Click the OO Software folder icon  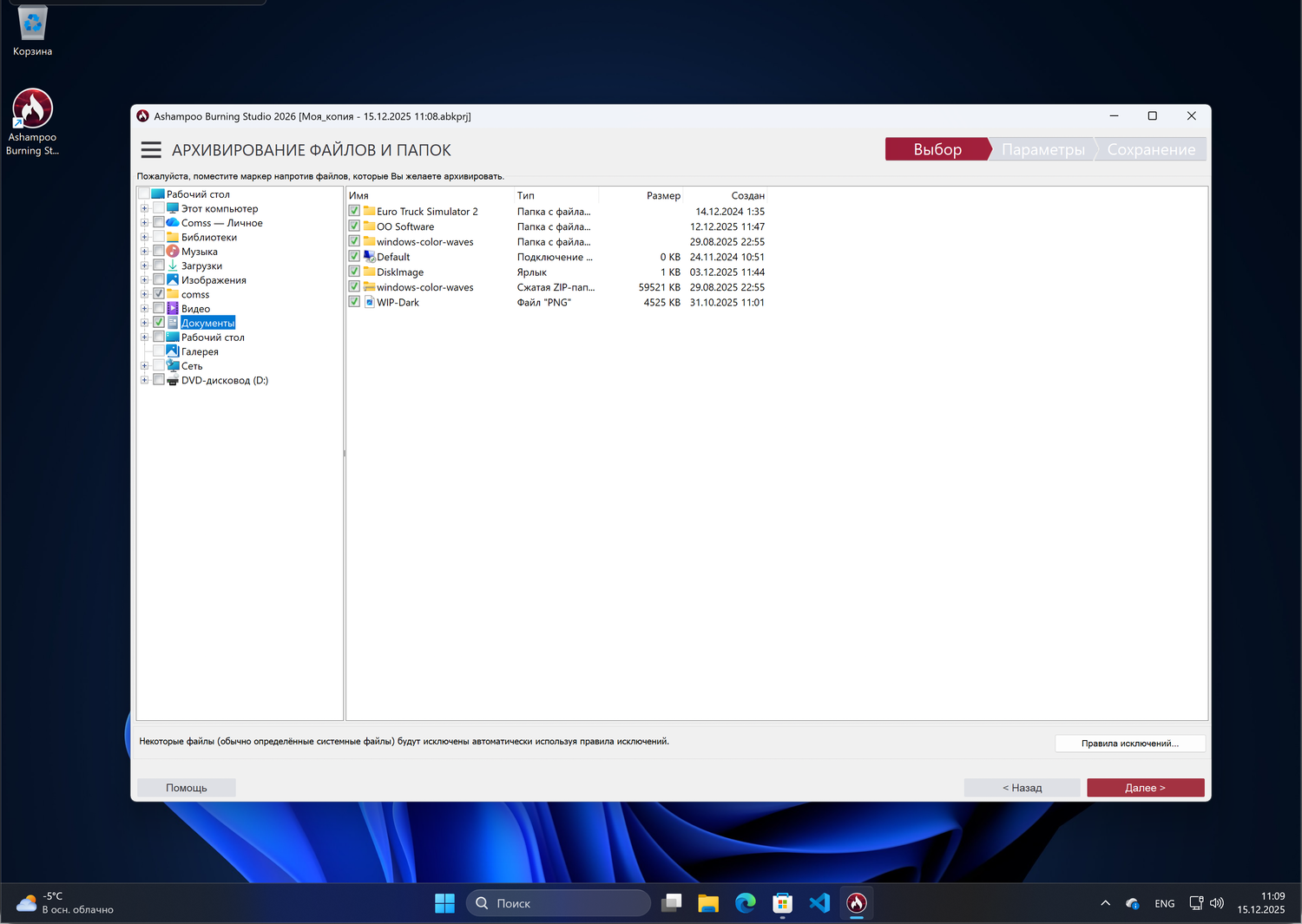pos(369,226)
